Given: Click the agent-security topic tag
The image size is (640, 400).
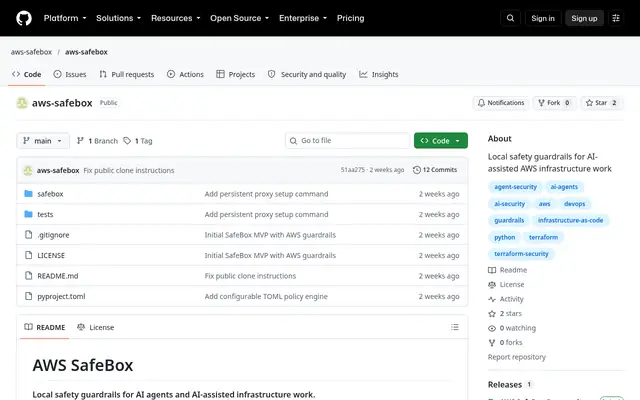Looking at the screenshot, I should tap(515, 187).
